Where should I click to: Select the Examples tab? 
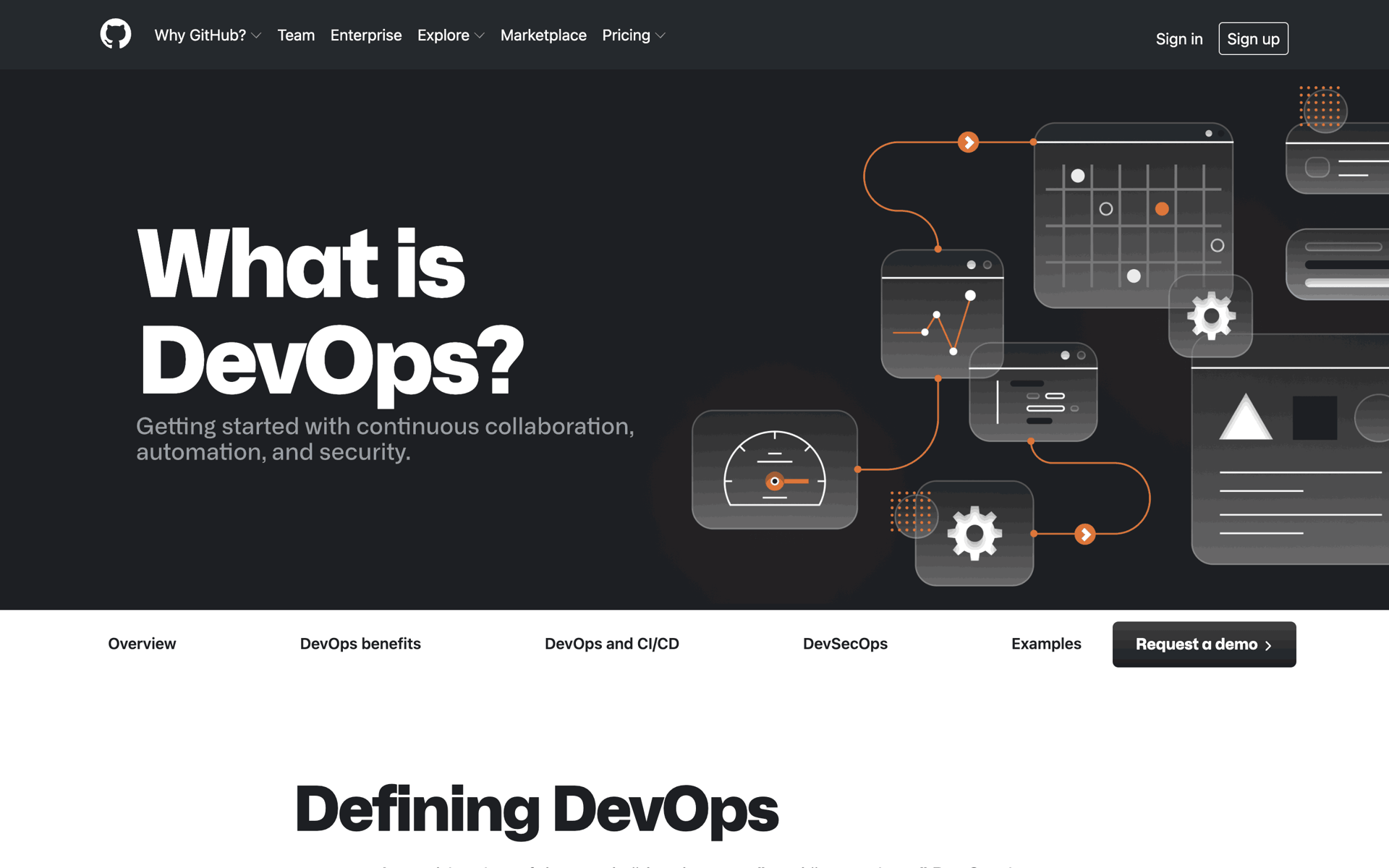[1046, 644]
